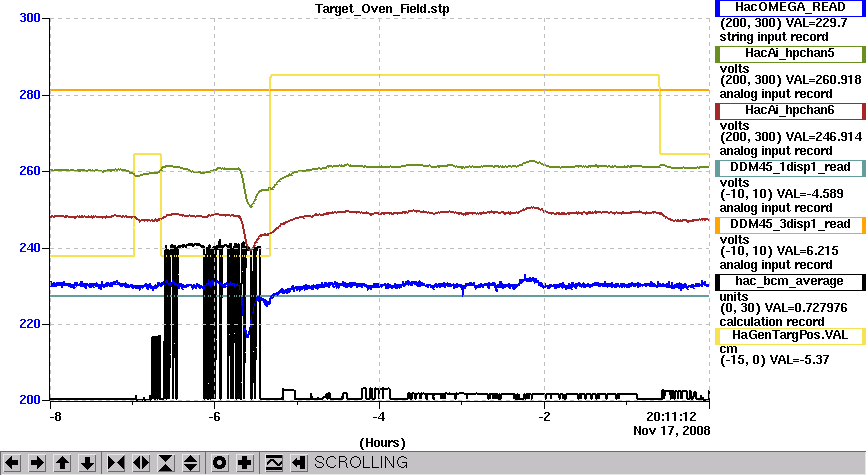Select the HacAi_hpchan6 curve legend label
The width and height of the screenshot is (866, 475).
coord(790,110)
